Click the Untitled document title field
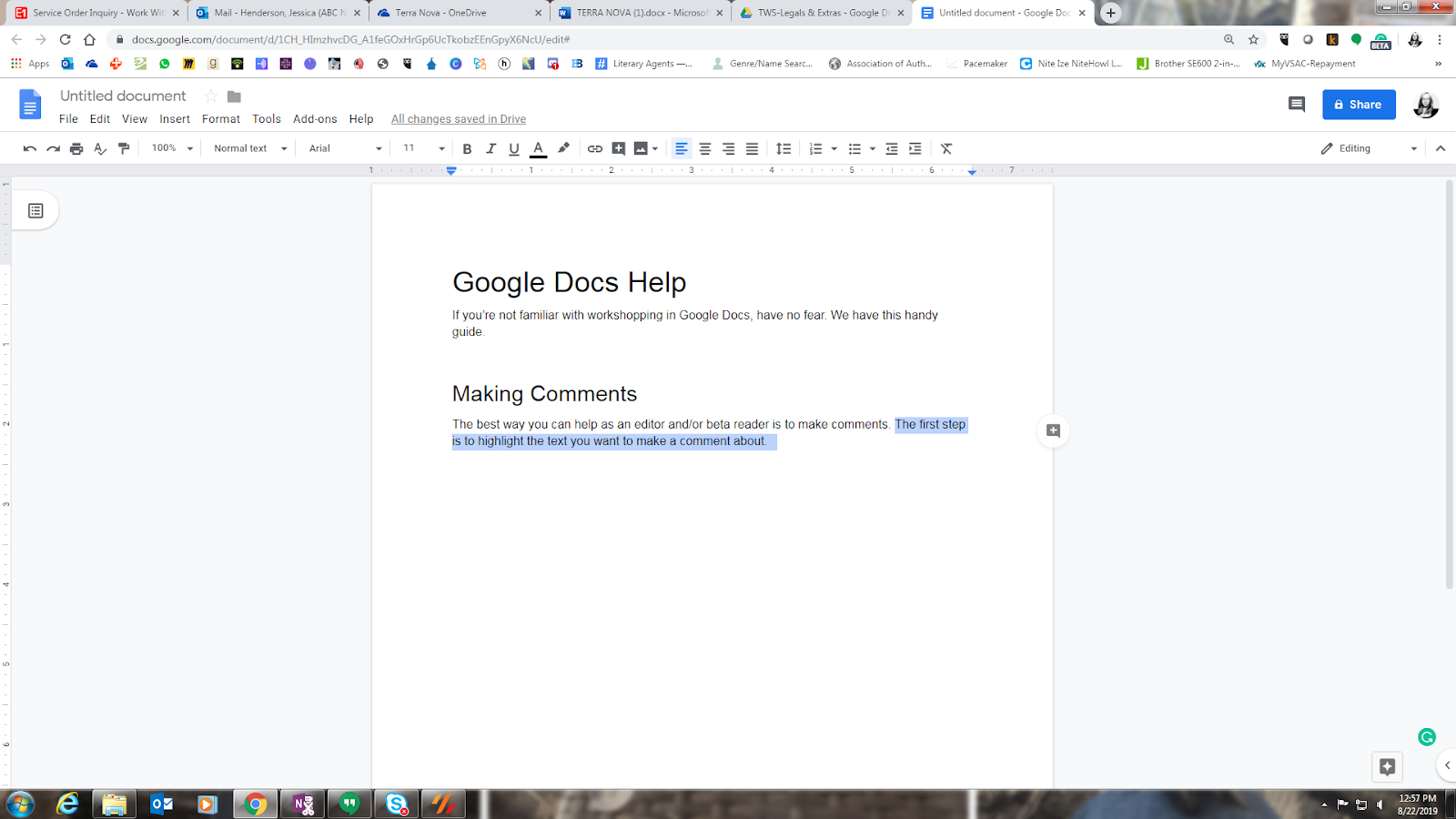1456x819 pixels. click(123, 96)
